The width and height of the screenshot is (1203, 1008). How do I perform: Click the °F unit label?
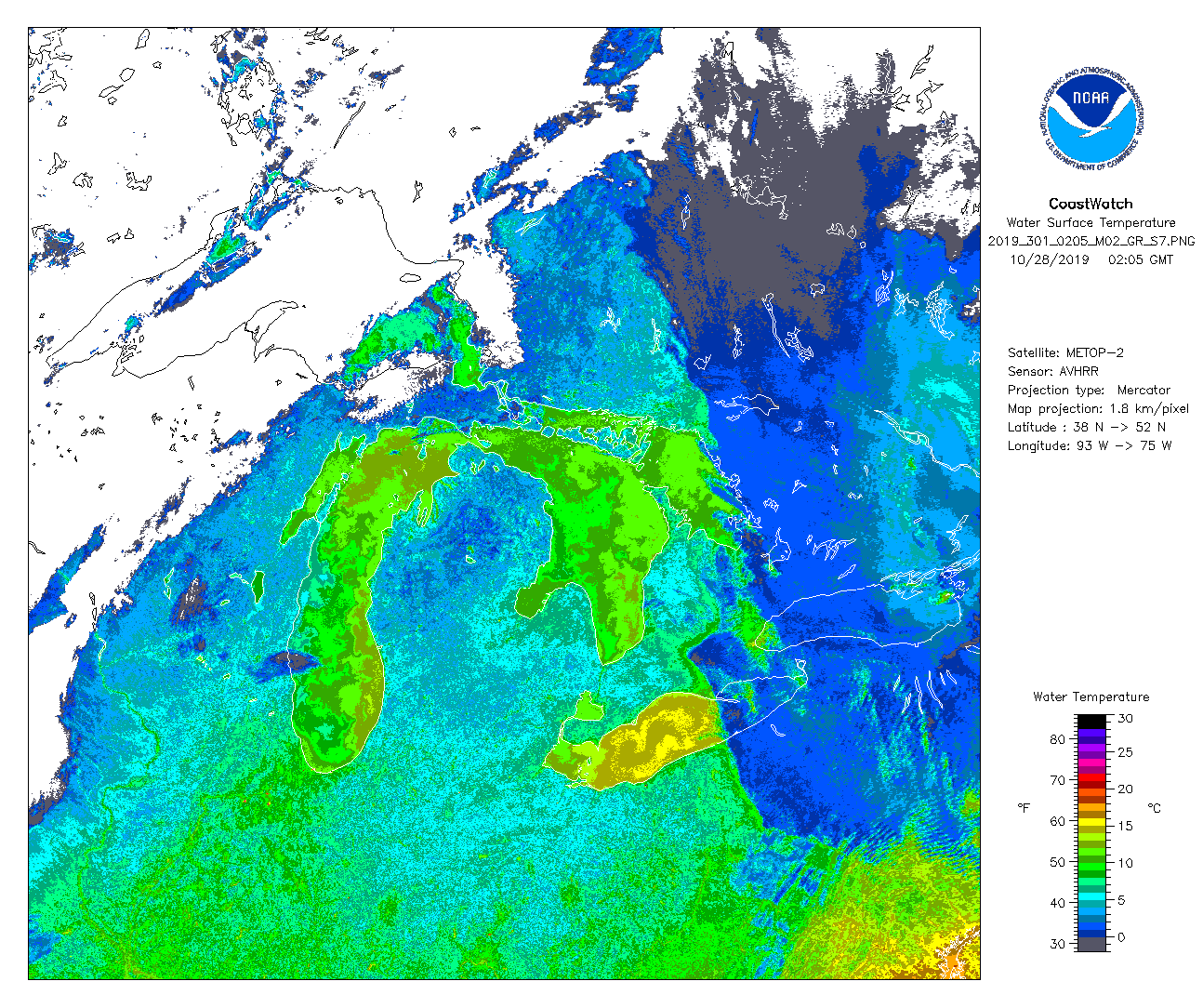(1024, 808)
